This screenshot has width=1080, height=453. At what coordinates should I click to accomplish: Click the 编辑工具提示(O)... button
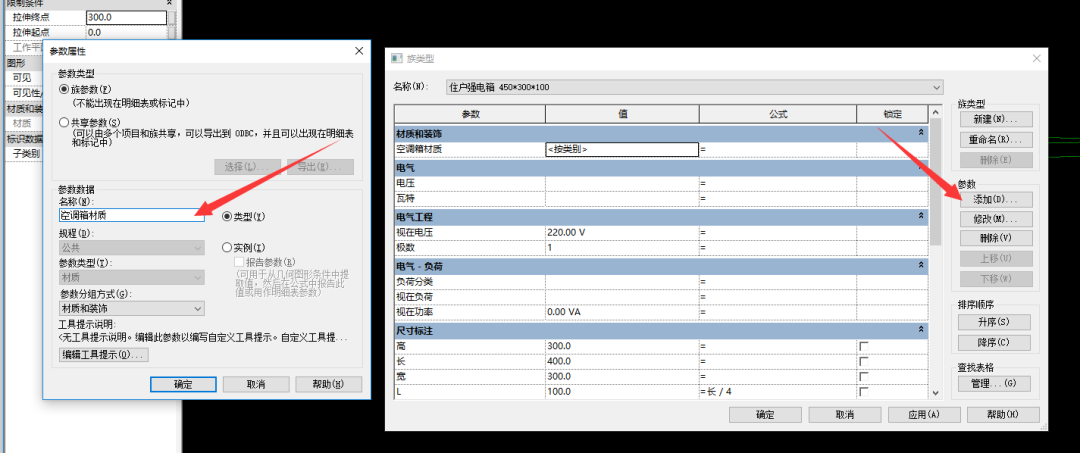(x=104, y=355)
